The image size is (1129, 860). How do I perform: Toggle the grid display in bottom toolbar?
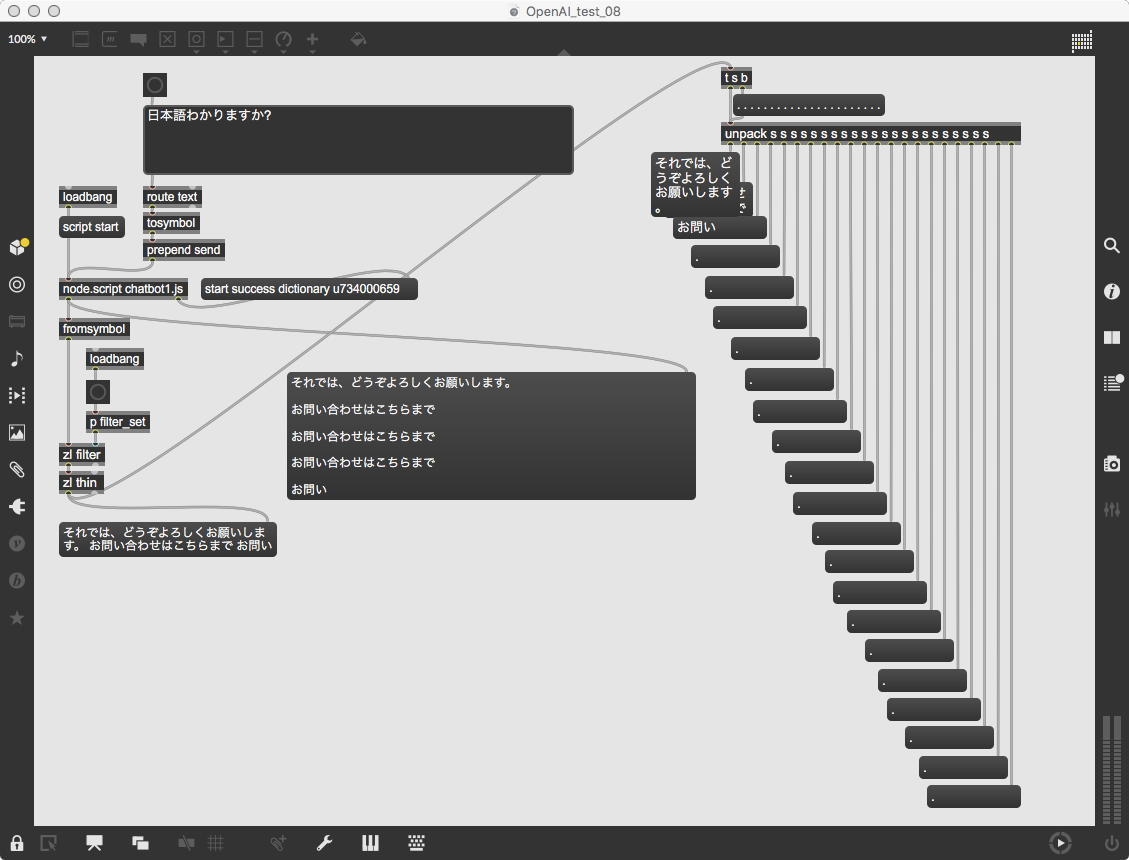click(x=216, y=843)
